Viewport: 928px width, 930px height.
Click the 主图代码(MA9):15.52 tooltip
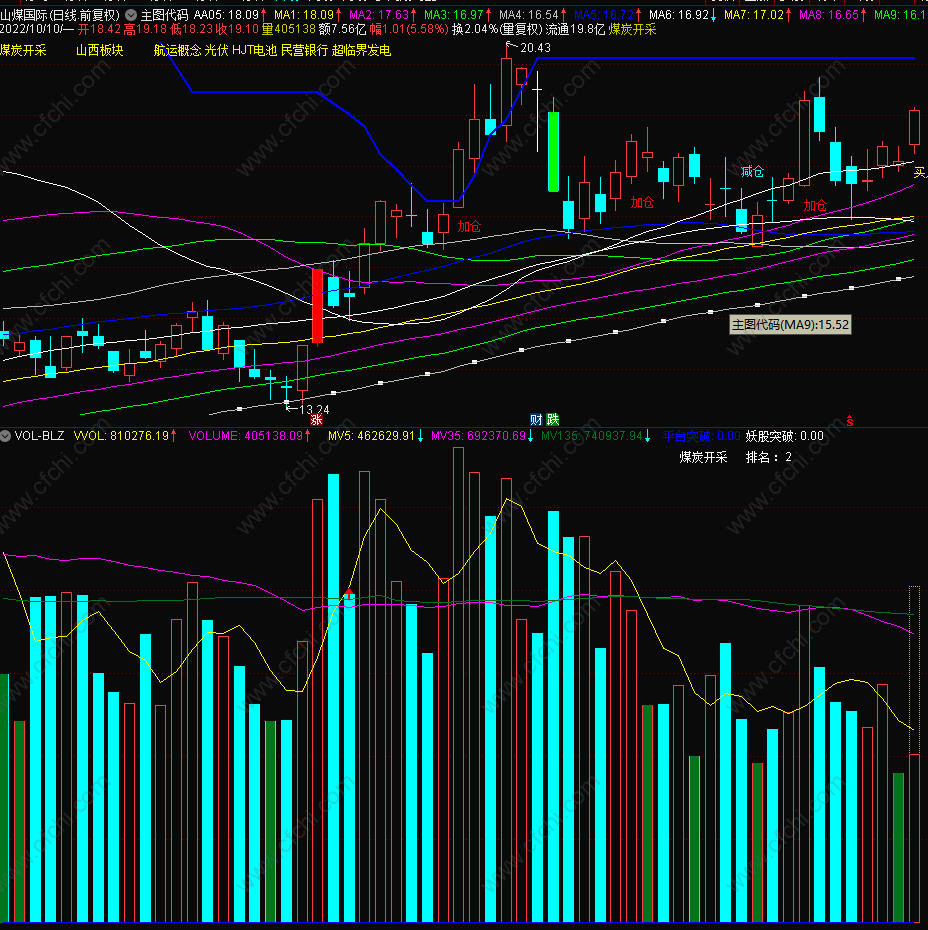pos(790,324)
